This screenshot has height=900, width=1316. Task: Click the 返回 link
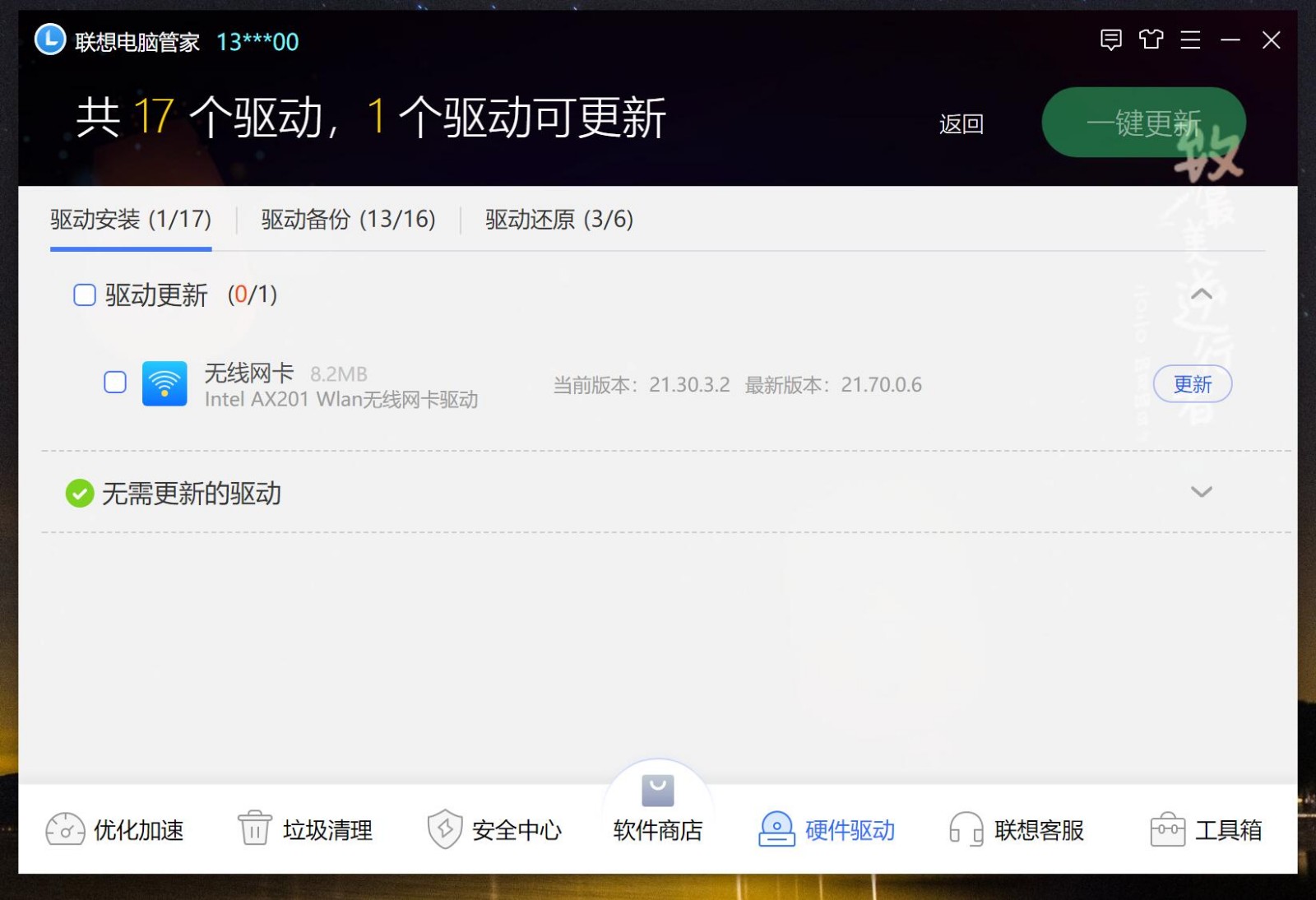(962, 124)
